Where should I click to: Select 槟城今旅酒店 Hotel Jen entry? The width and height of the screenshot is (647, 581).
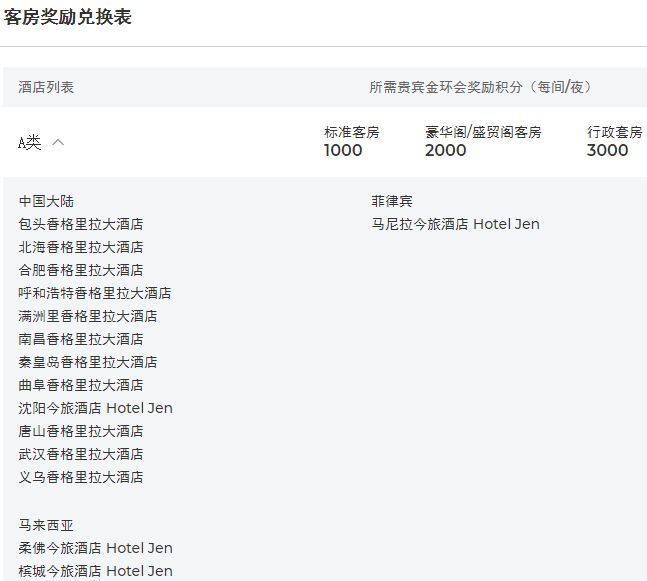click(95, 571)
